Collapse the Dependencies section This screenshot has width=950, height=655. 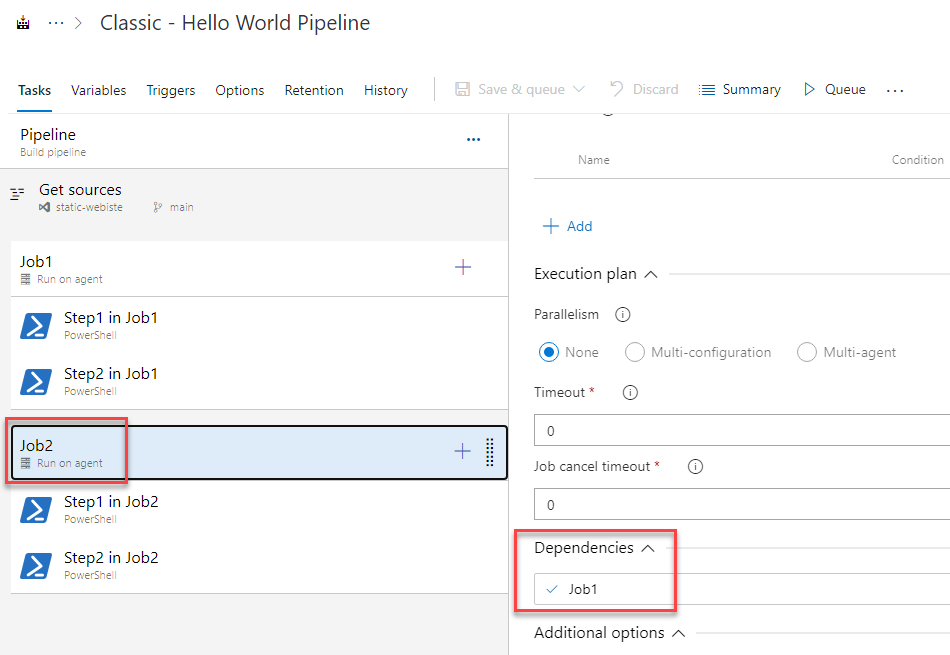click(x=648, y=548)
